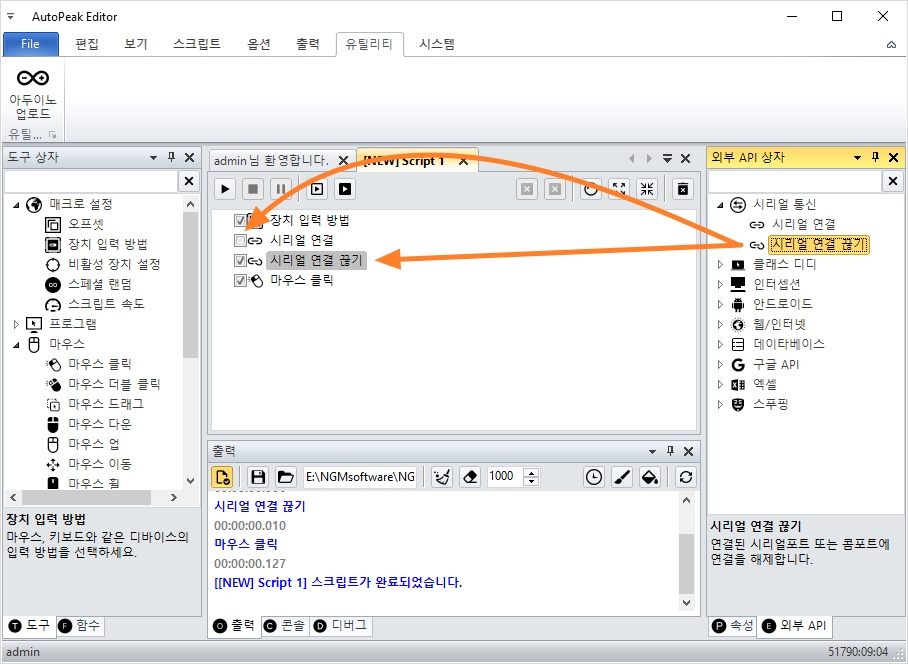This screenshot has height=664, width=908.
Task: Click the log file toggle icon in 출력 toolbar
Action: point(222,477)
